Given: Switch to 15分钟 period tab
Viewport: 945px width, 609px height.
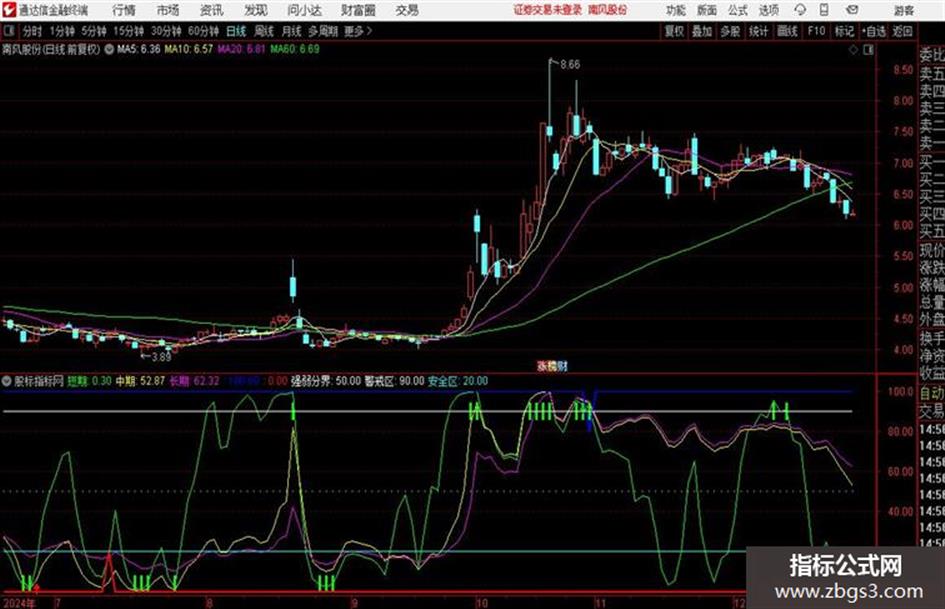Looking at the screenshot, I should pyautogui.click(x=129, y=31).
